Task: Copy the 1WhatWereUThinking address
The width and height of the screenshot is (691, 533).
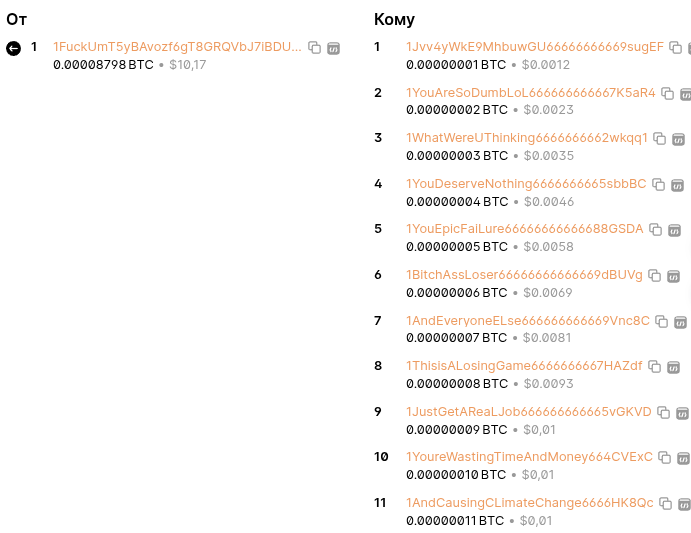Action: (x=659, y=139)
